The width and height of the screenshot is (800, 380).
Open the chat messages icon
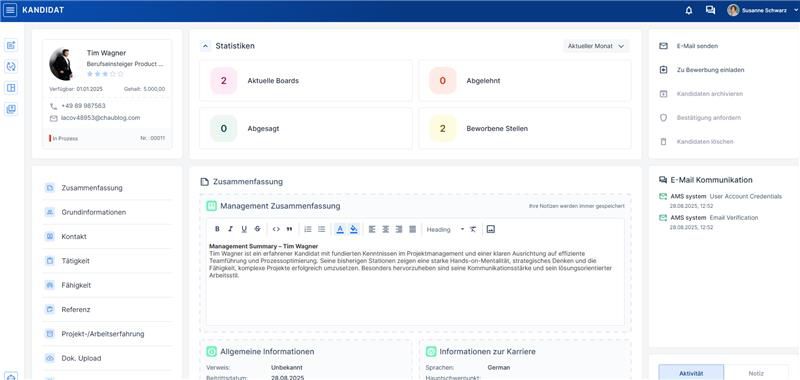(710, 10)
